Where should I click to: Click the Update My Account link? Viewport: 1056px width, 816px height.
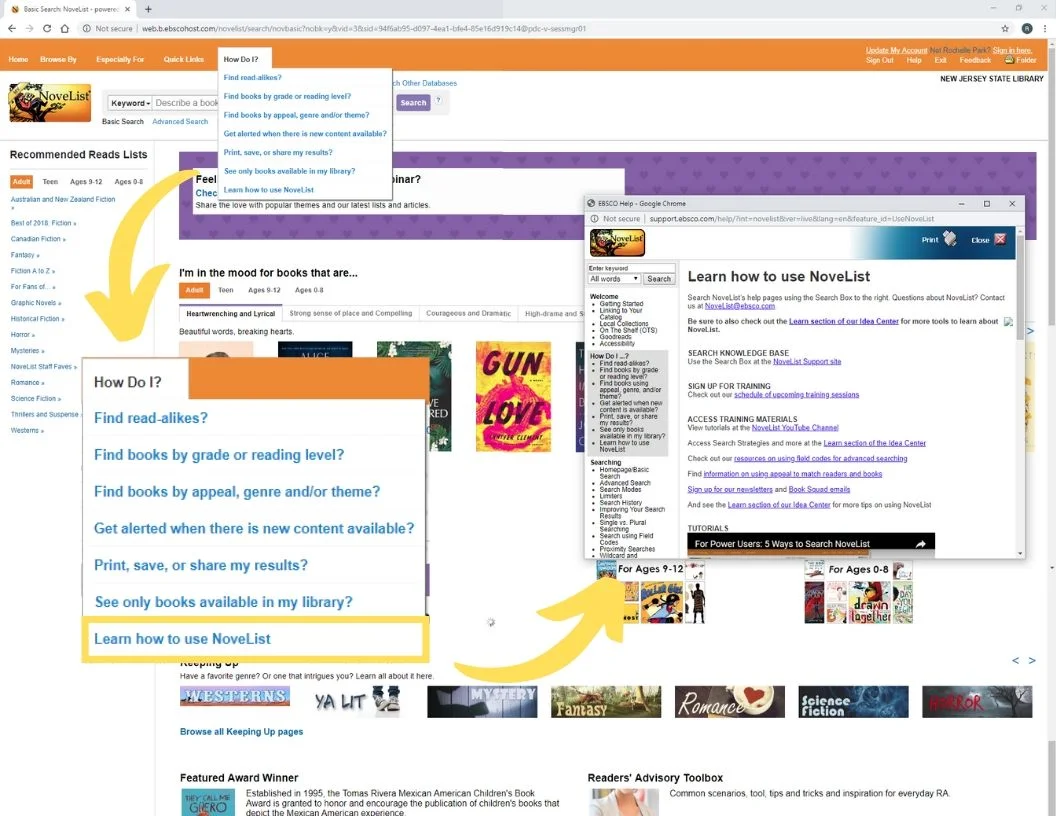[x=896, y=50]
